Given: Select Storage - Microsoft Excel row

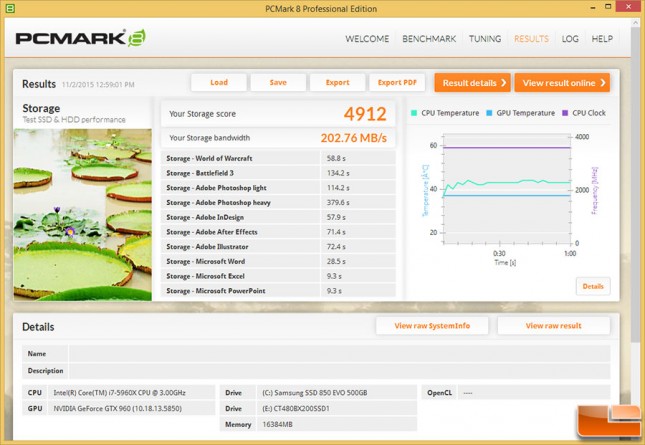Looking at the screenshot, I should [x=278, y=276].
